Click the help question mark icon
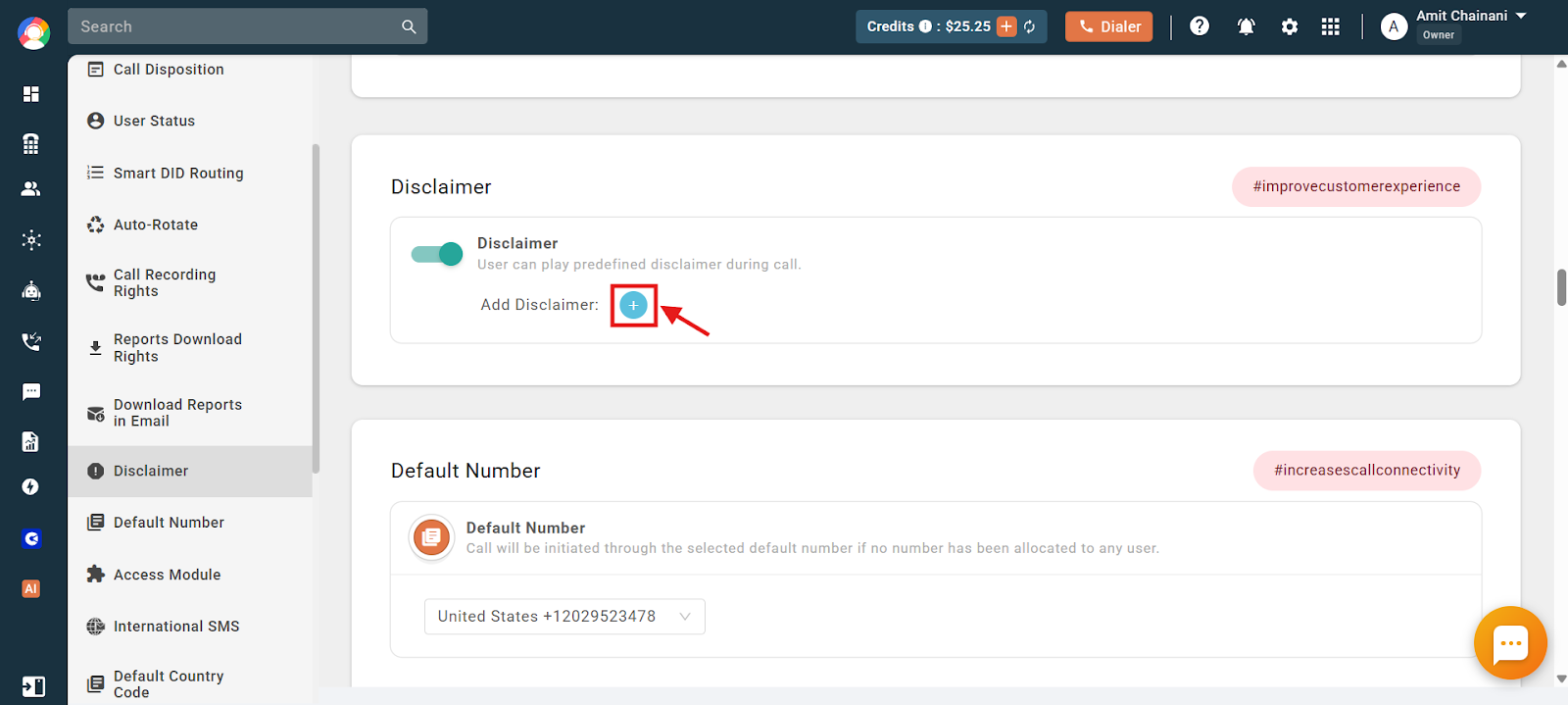 (1200, 26)
